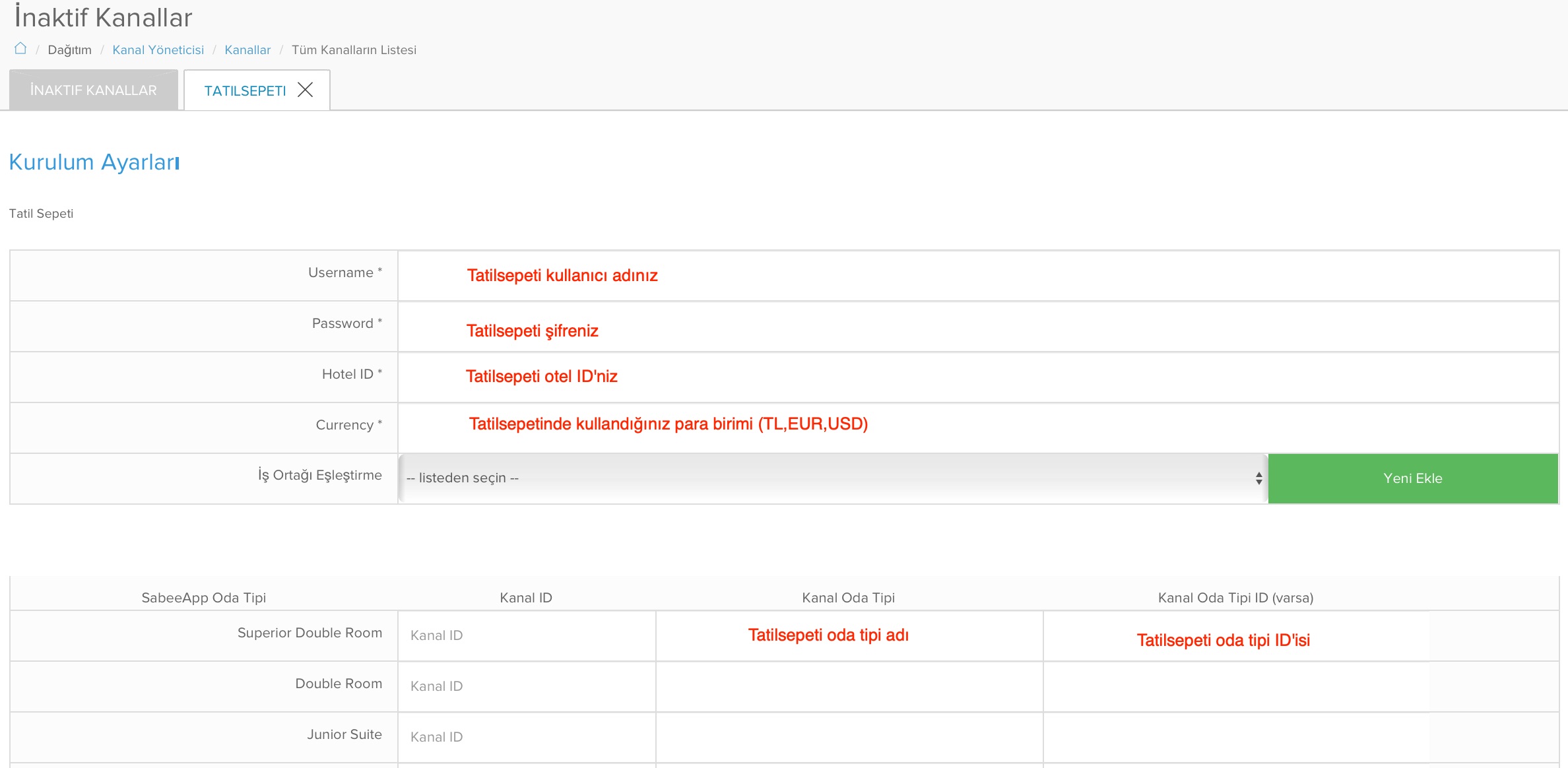Click the home breadcrumb icon
1568x768 pixels.
pyautogui.click(x=20, y=49)
